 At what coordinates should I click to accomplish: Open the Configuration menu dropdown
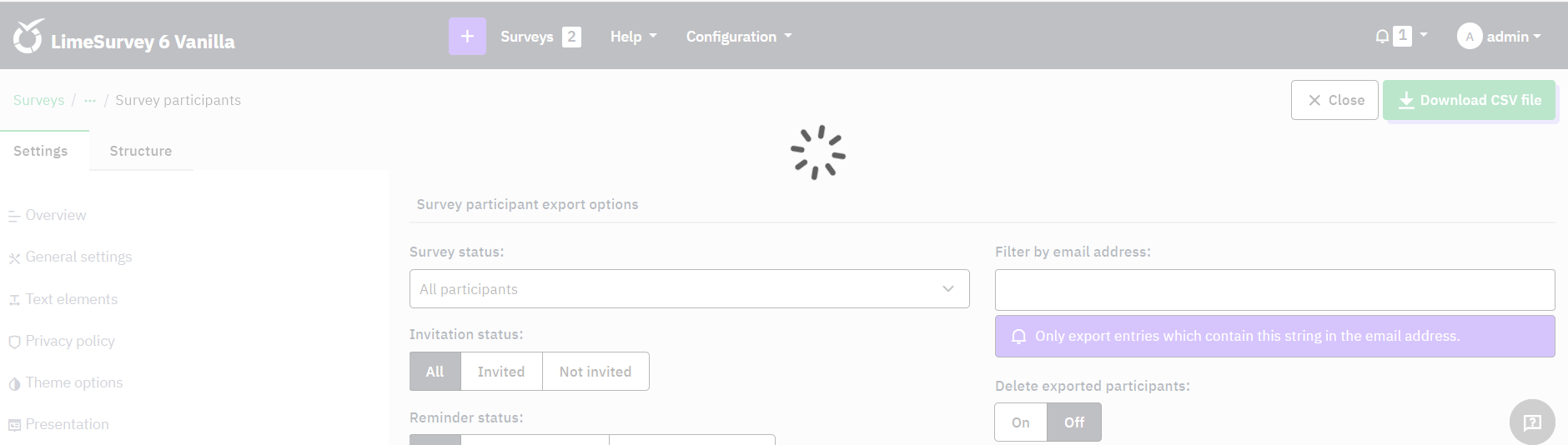tap(738, 37)
